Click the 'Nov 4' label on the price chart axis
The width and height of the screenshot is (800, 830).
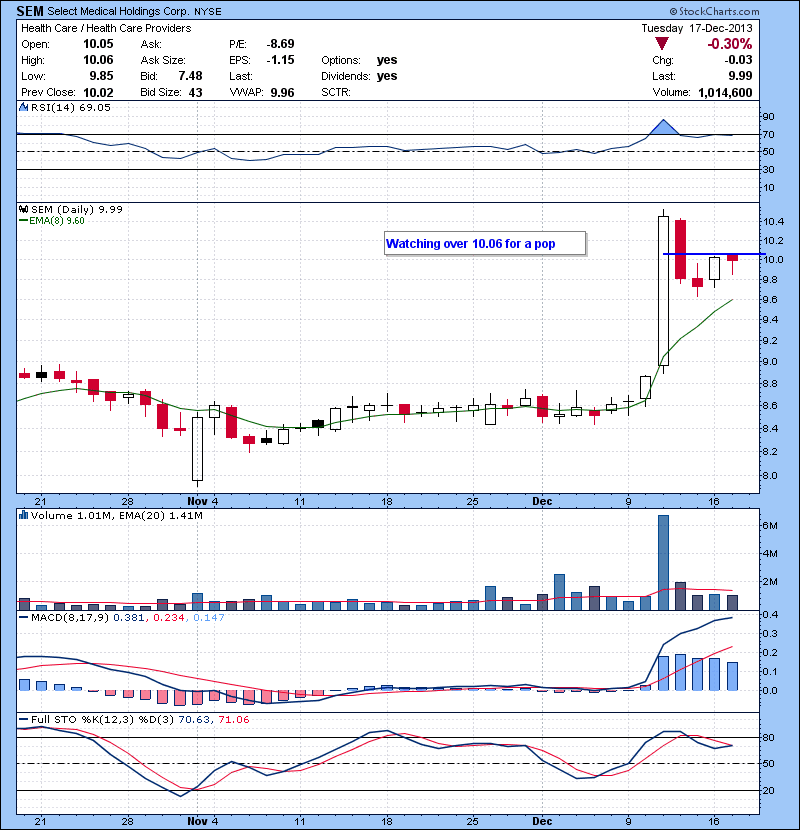click(x=203, y=501)
